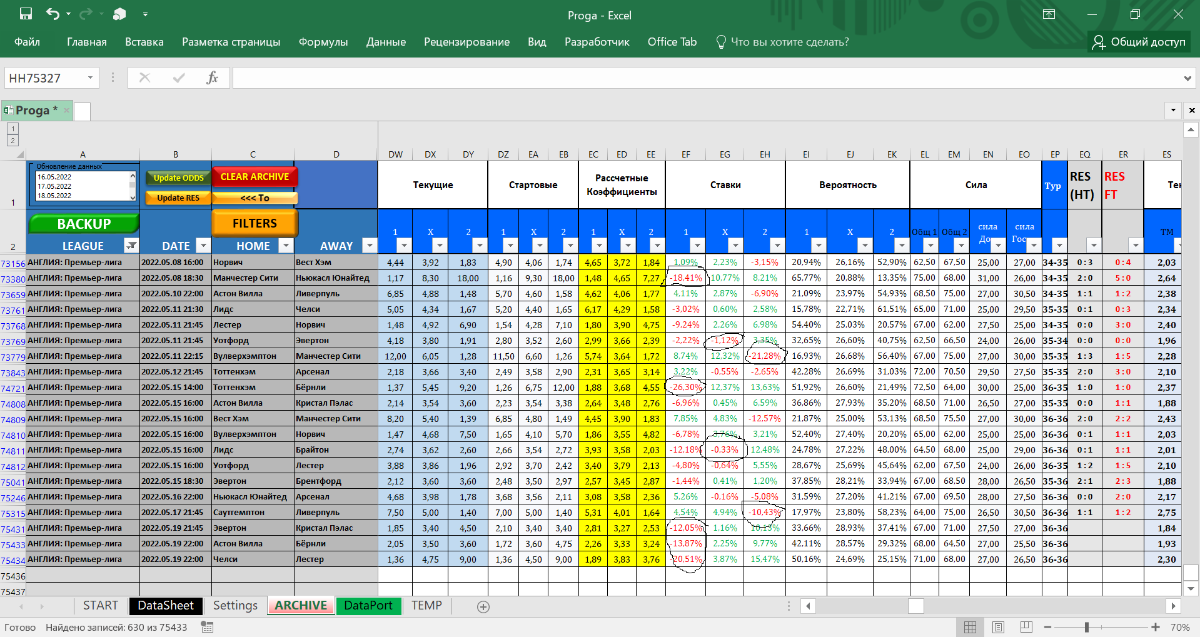Click the Save icon in quick access toolbar

click(x=25, y=14)
